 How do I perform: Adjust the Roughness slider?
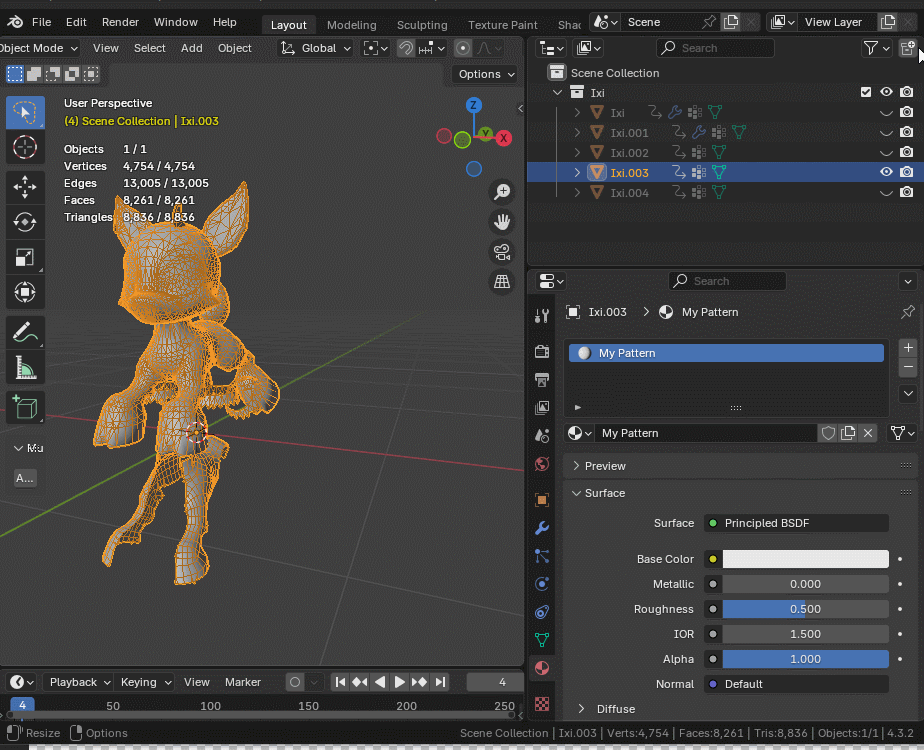pyautogui.click(x=806, y=609)
